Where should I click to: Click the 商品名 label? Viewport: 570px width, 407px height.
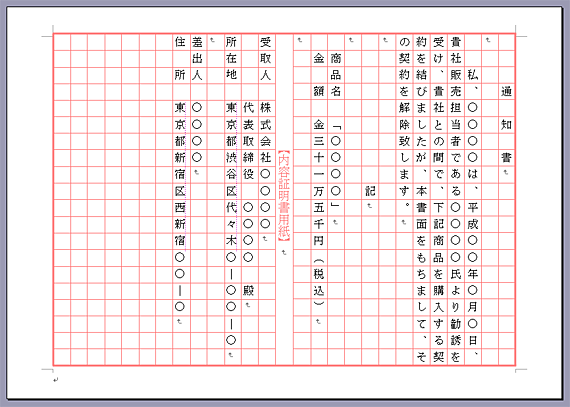point(336,74)
